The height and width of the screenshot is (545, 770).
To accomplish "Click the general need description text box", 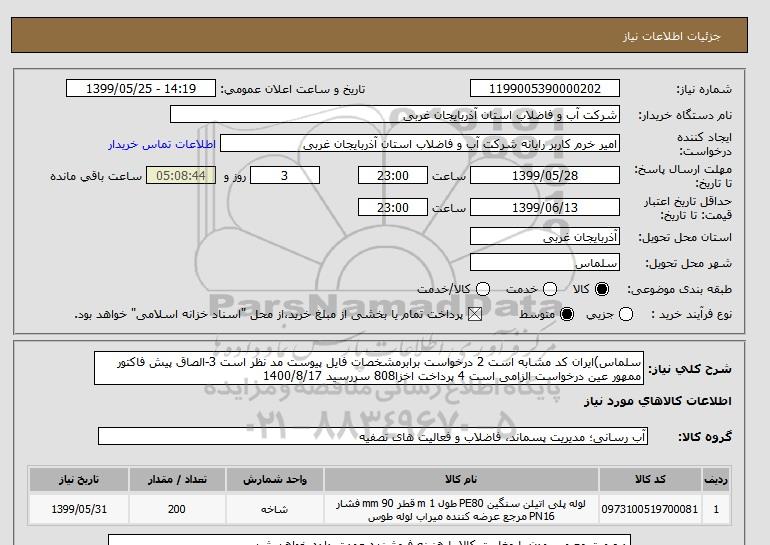I will (369, 368).
